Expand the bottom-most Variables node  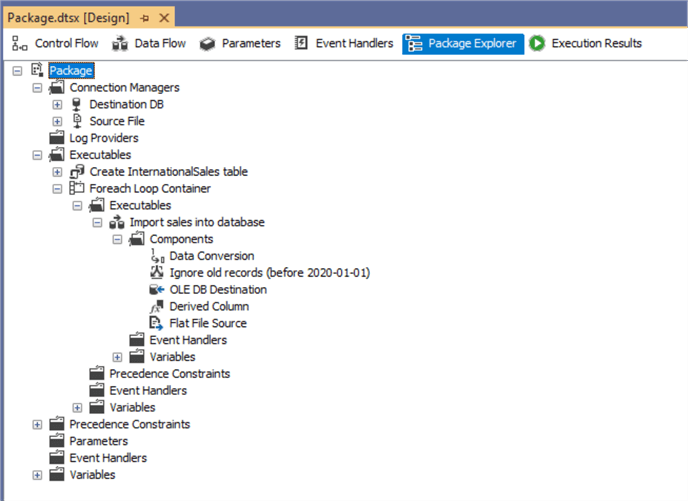coord(37,475)
